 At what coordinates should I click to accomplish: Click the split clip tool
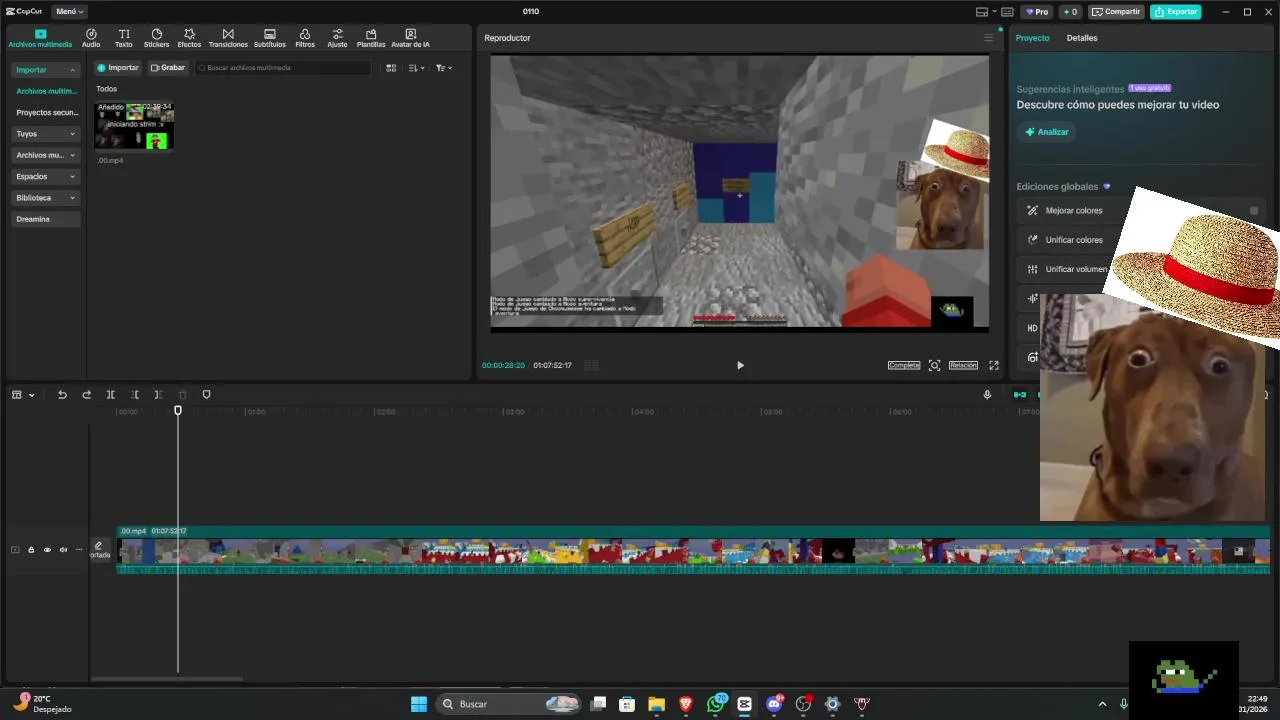coord(110,395)
